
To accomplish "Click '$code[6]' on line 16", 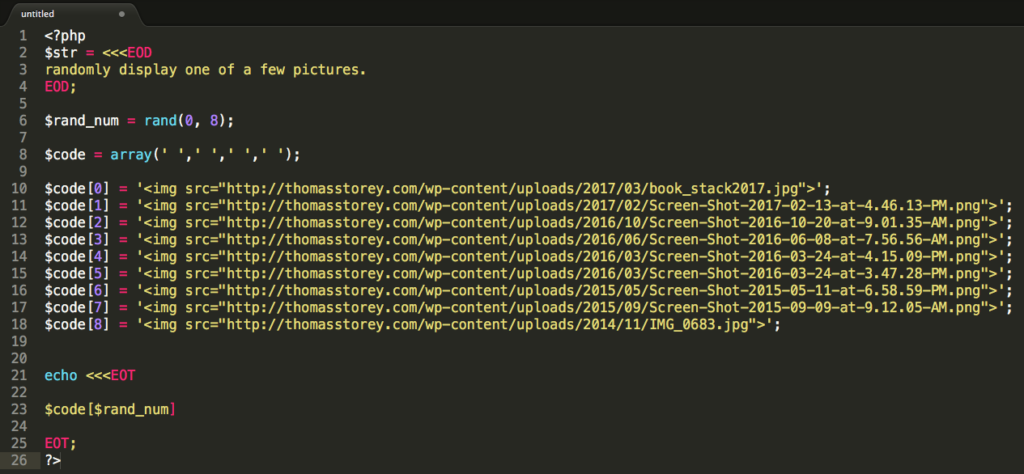I will [78, 291].
